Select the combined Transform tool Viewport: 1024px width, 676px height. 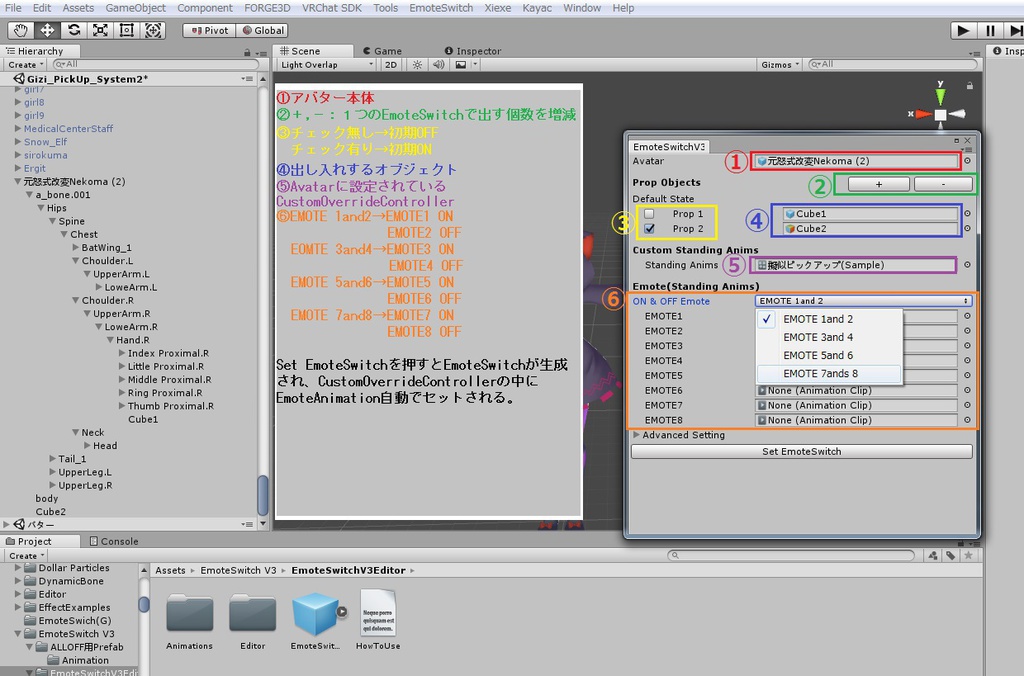pyautogui.click(x=153, y=31)
